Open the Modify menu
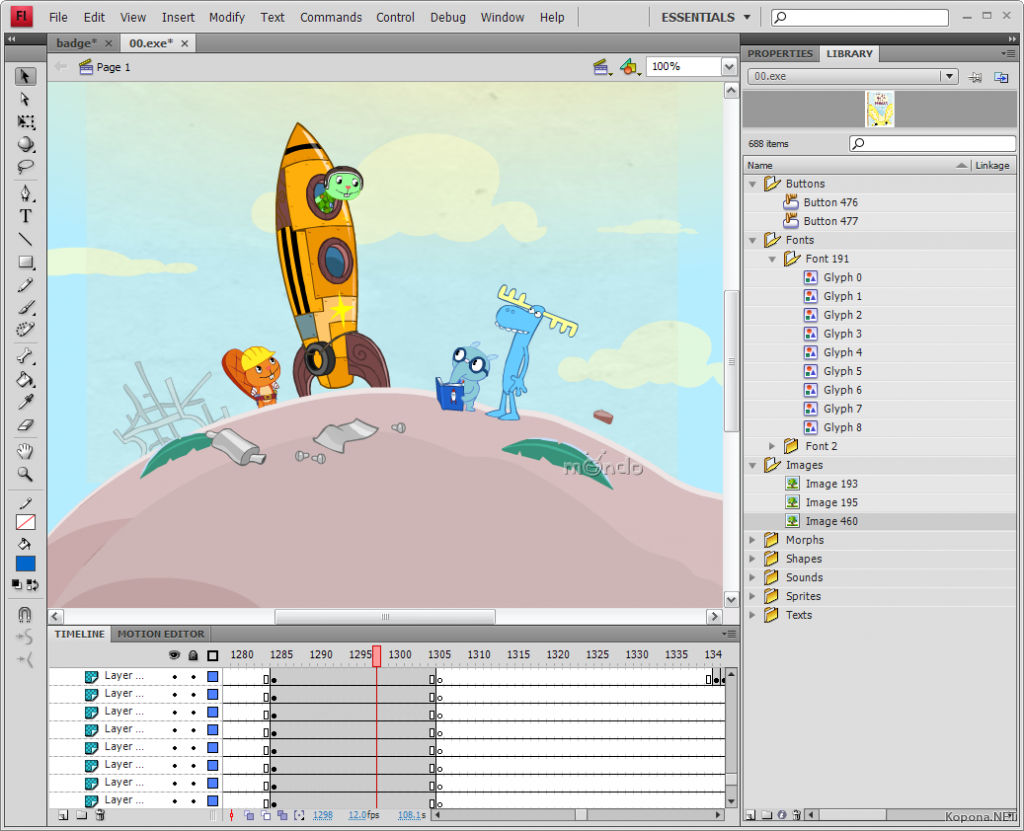The image size is (1024, 831). pos(227,17)
